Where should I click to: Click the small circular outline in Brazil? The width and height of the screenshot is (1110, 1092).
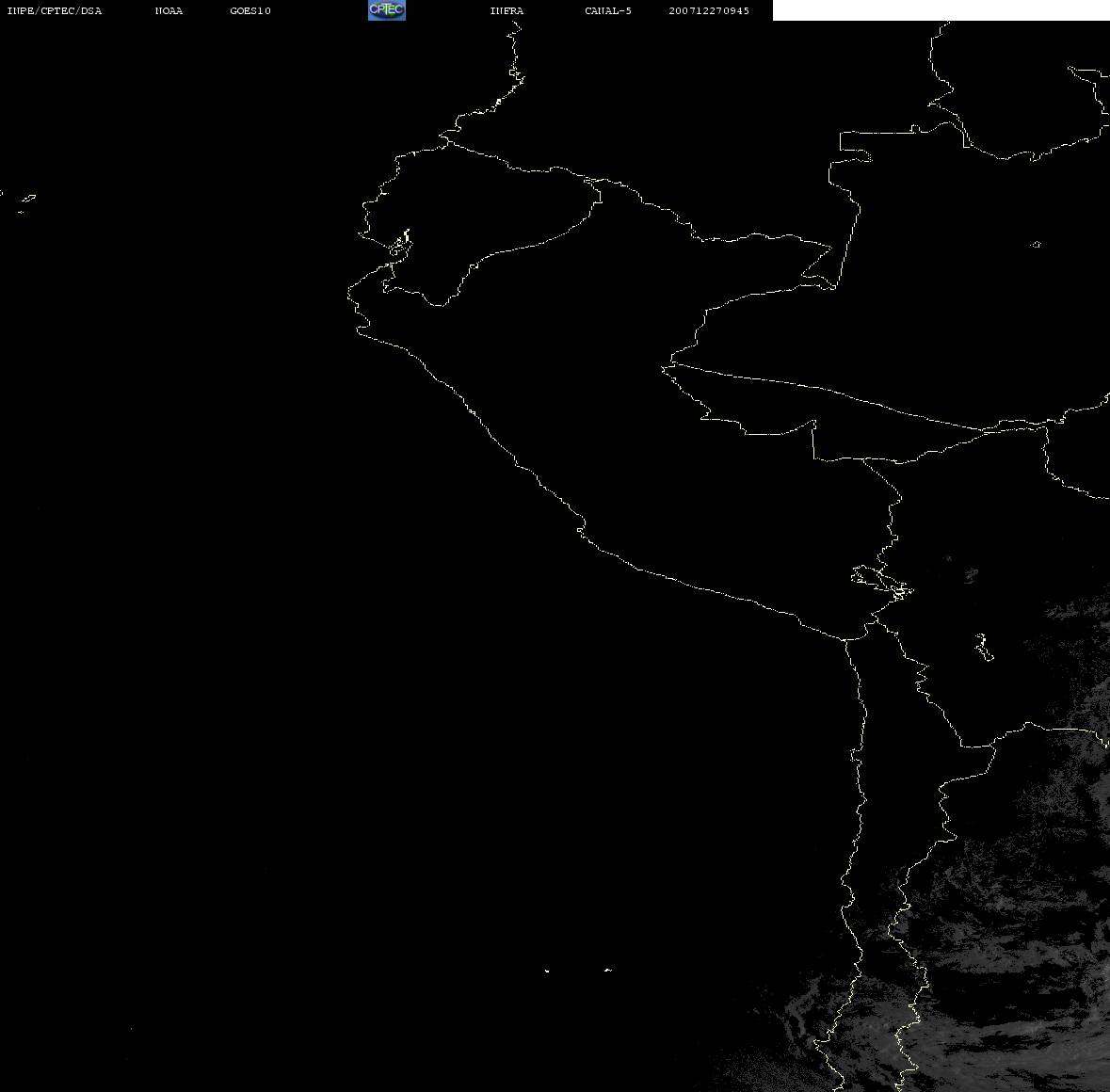(1036, 245)
